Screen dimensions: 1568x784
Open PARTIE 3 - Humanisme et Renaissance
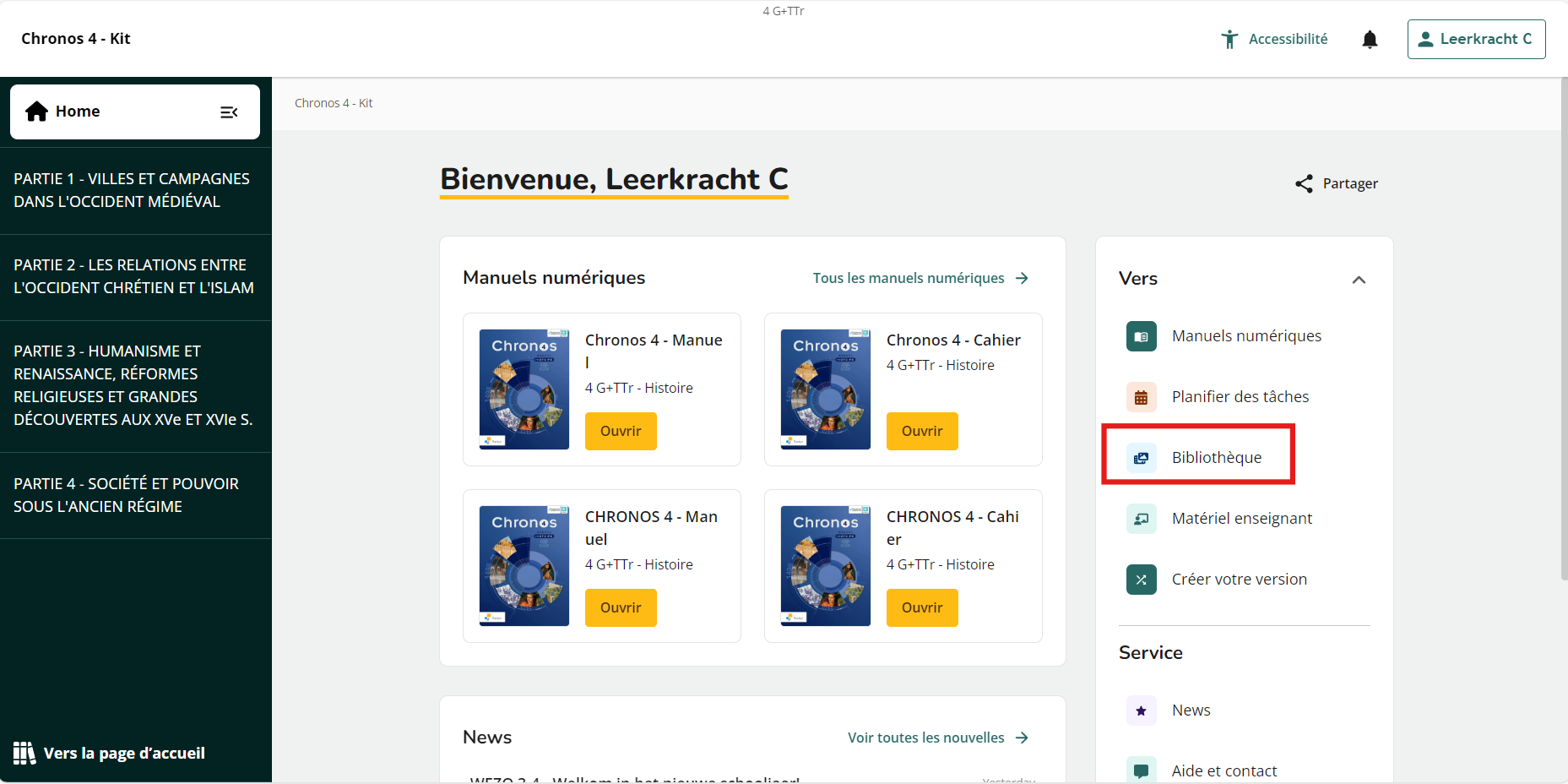[136, 385]
